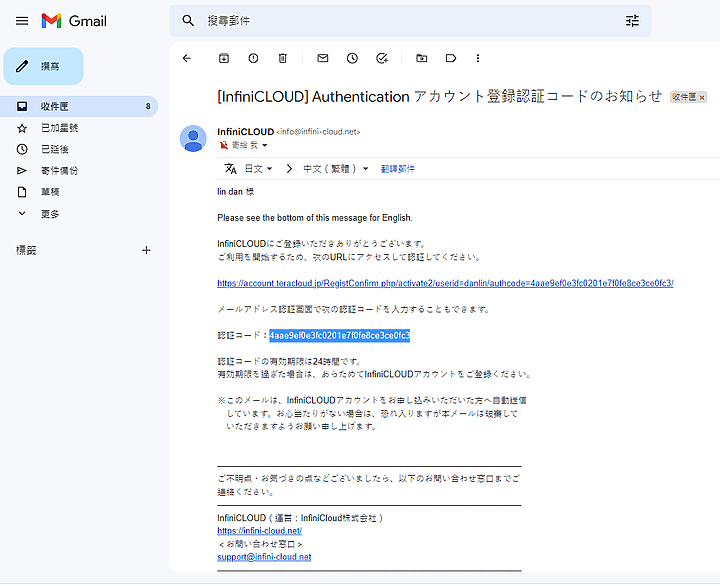
Task: Click the translate icon
Action: (231, 169)
